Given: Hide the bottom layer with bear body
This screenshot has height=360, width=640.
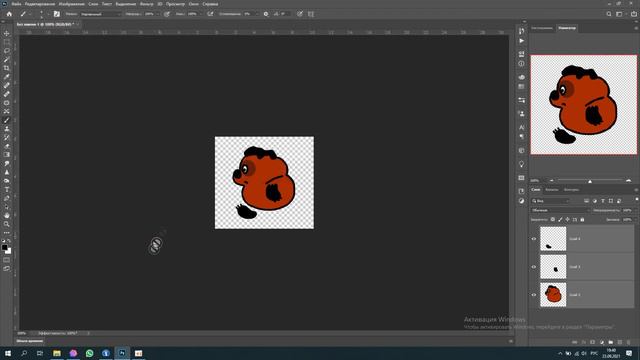Looking at the screenshot, I should pyautogui.click(x=533, y=295).
